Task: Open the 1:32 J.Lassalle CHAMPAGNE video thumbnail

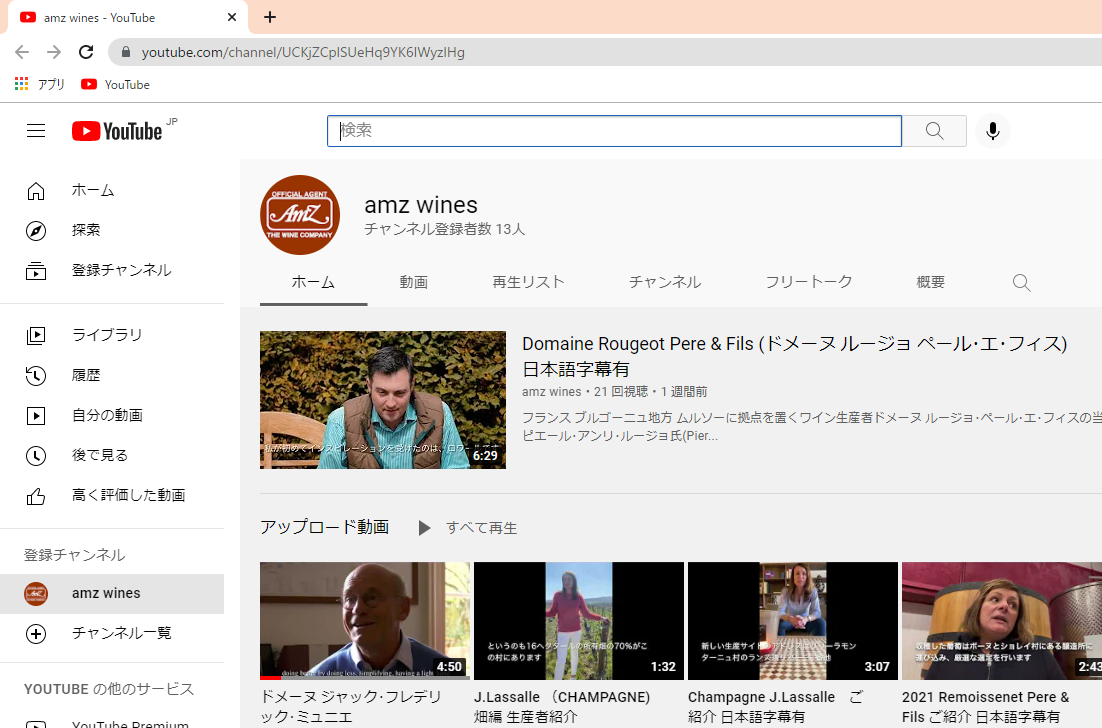Action: 579,621
